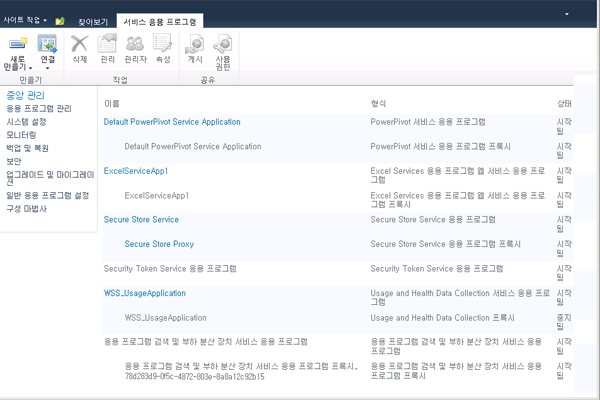
Task: Open 모니터링 in the sidebar
Action: (21, 135)
